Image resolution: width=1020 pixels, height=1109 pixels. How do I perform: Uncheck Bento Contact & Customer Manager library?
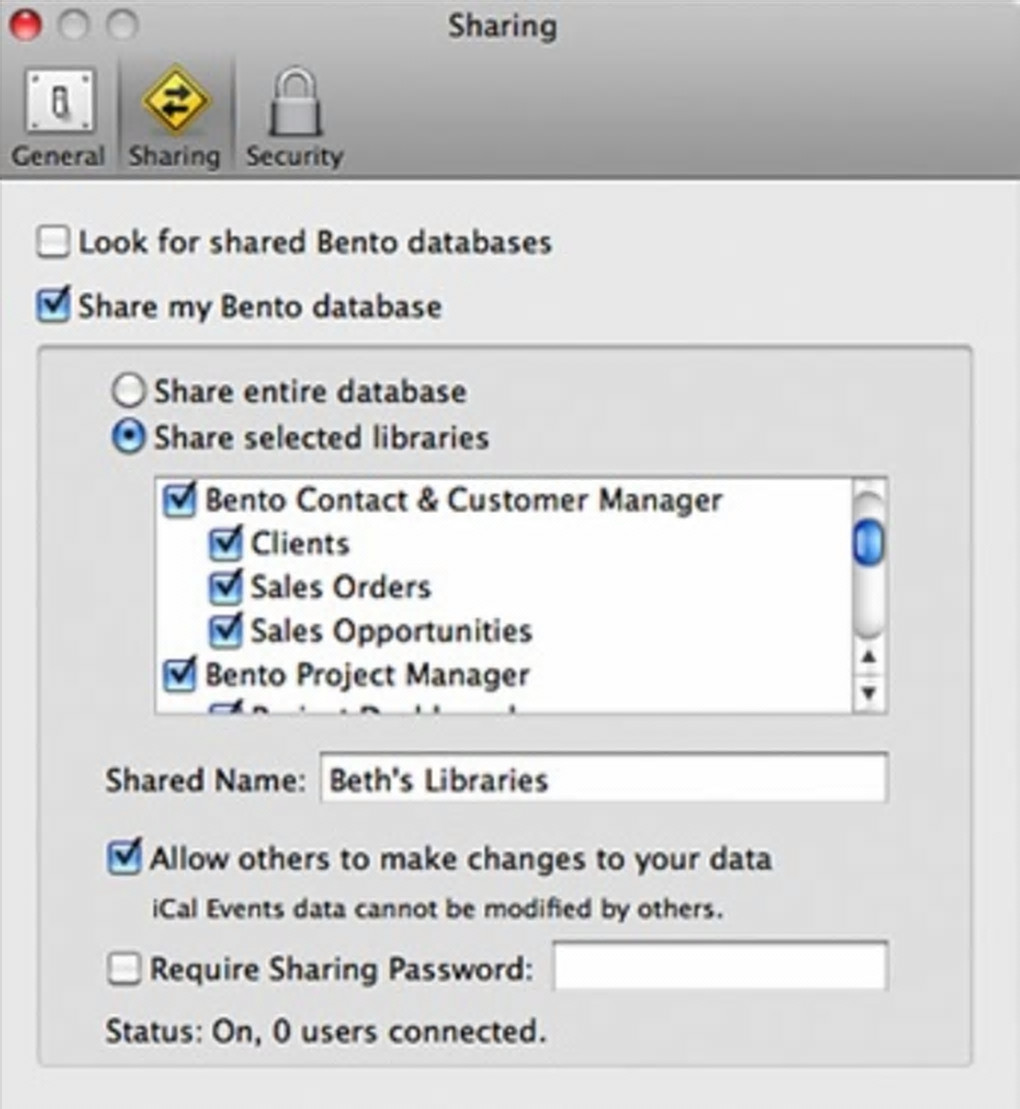click(180, 499)
